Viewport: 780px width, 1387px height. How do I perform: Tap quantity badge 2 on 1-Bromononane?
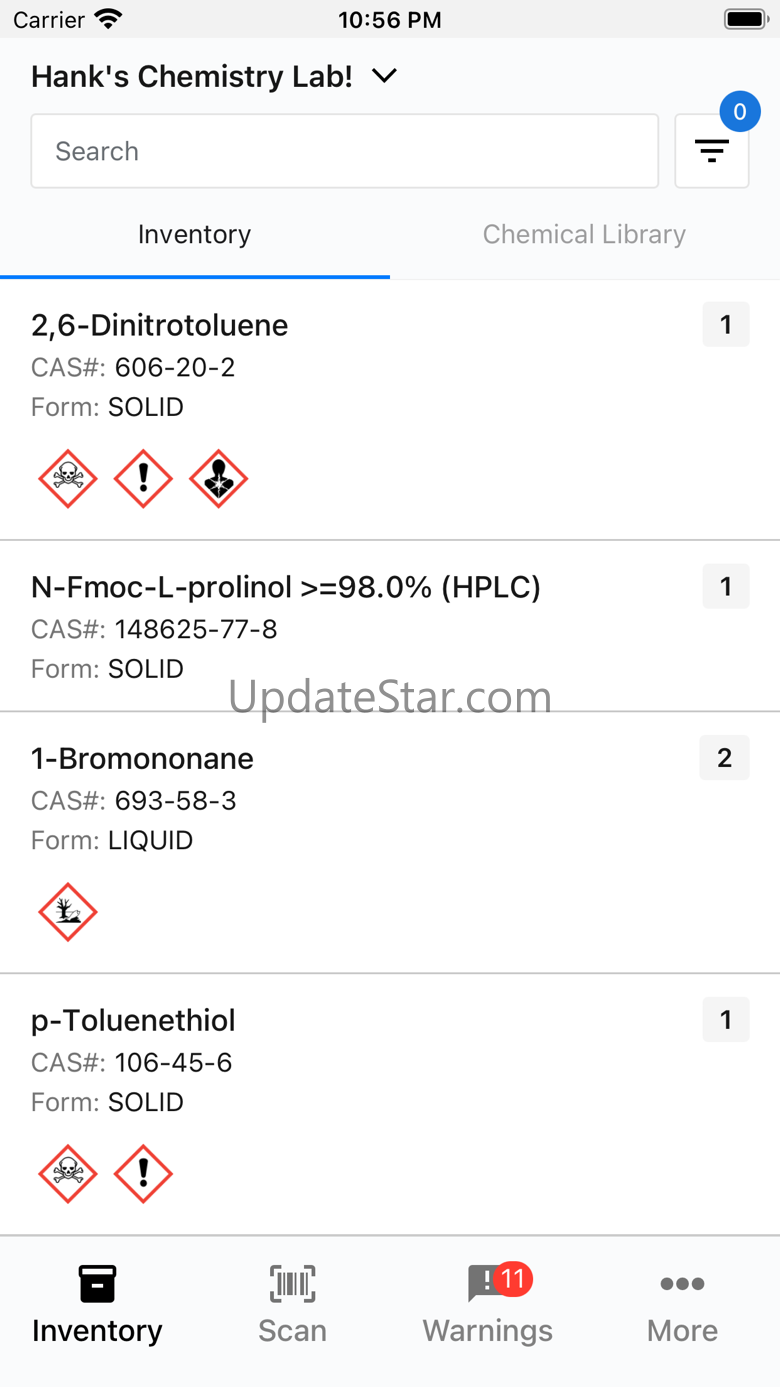(x=724, y=759)
